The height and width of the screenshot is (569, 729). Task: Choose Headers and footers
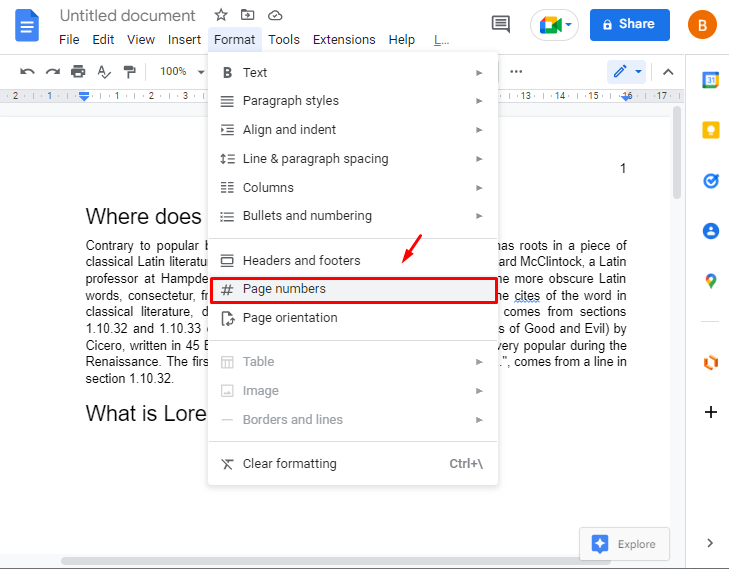tap(353, 261)
